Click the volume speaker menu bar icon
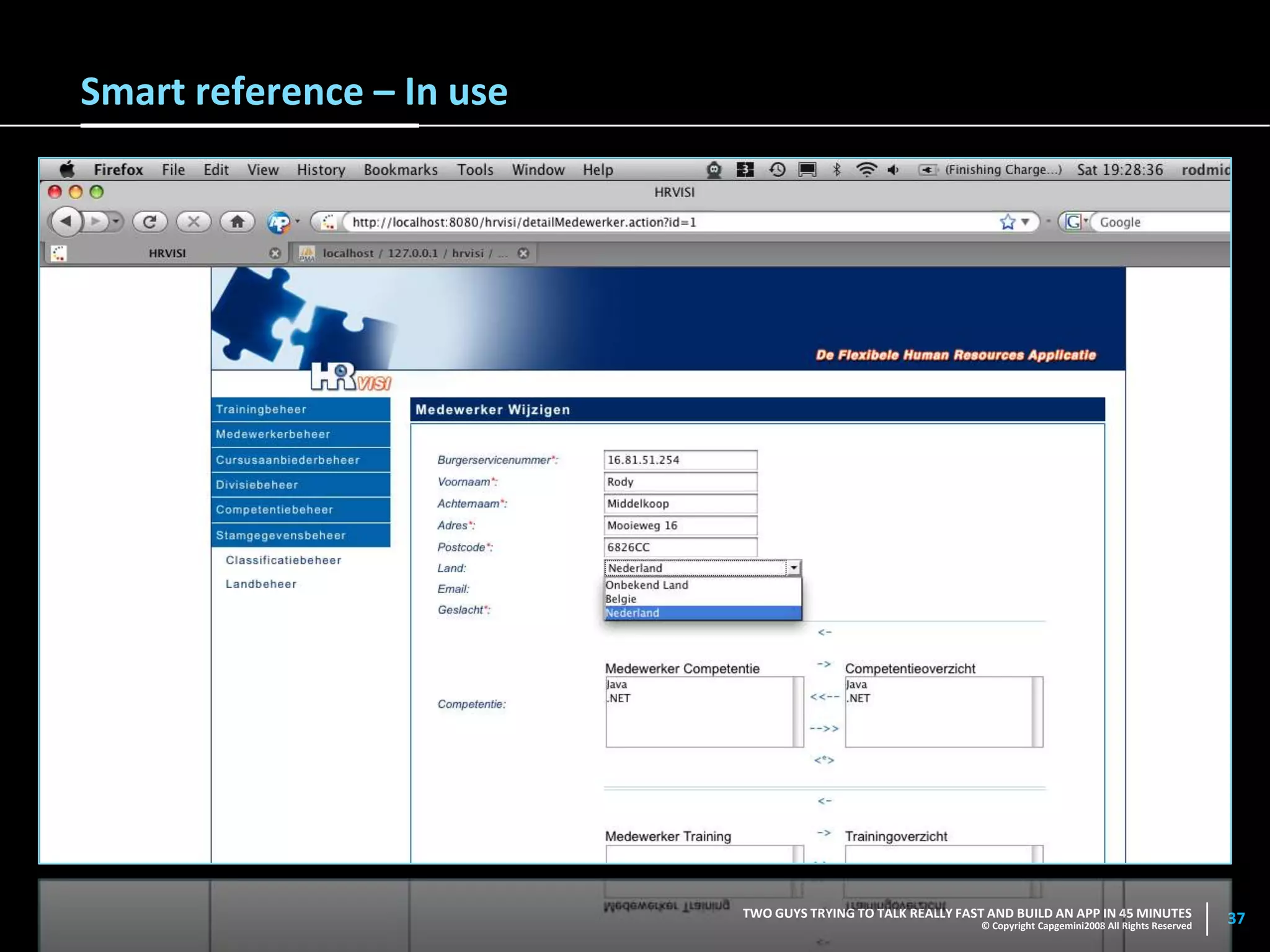The width and height of the screenshot is (1270, 952). click(893, 169)
